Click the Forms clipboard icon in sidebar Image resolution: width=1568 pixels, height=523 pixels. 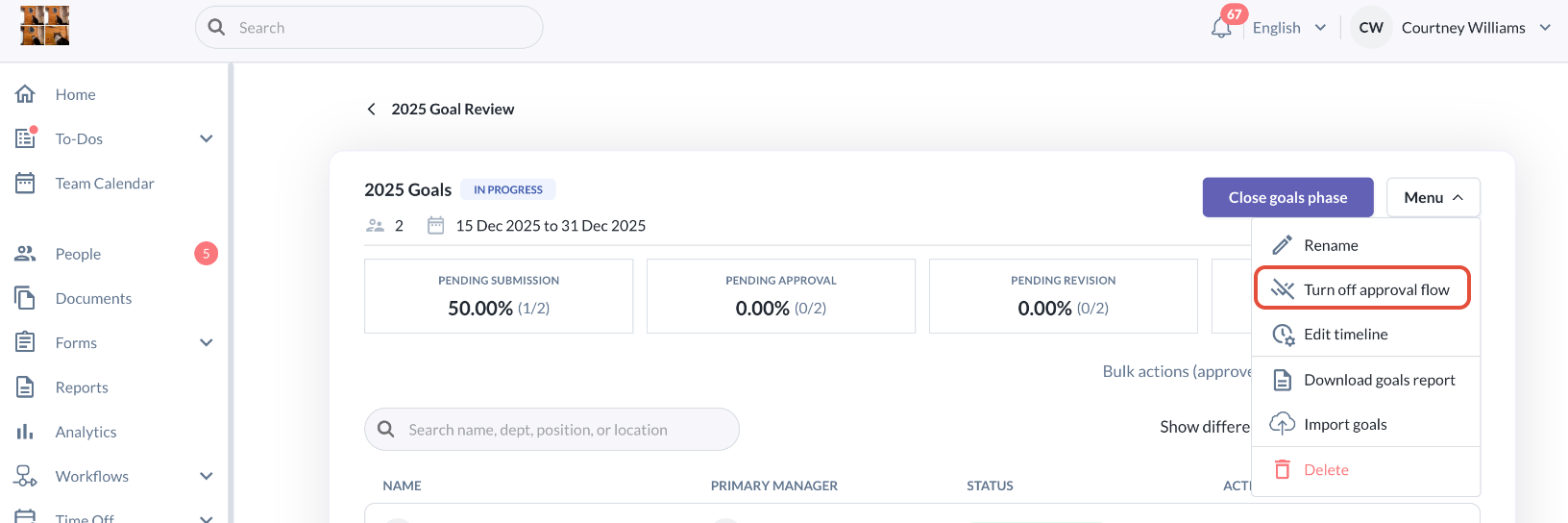click(25, 342)
